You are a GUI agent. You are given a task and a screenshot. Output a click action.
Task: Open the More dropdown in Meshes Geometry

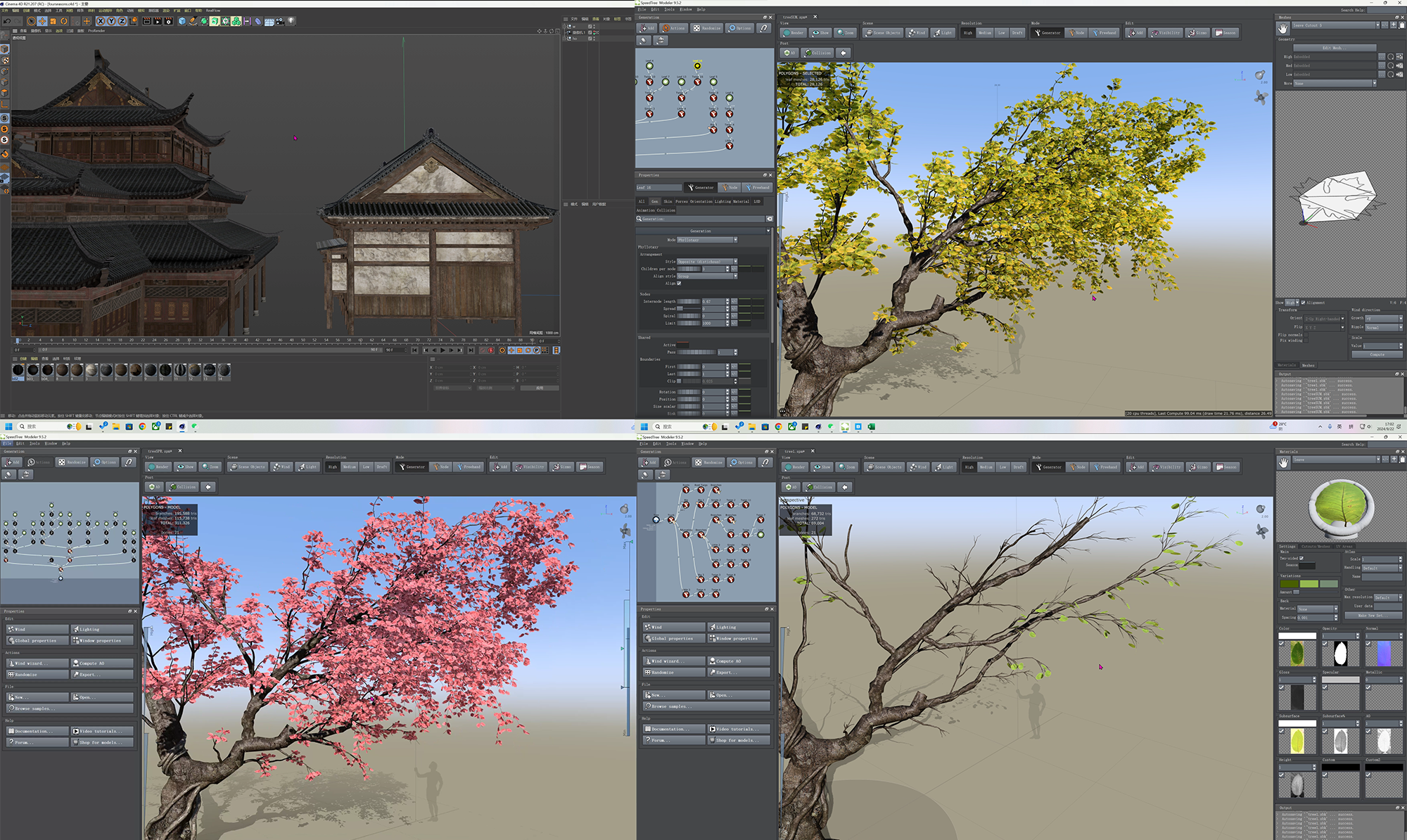[1335, 83]
